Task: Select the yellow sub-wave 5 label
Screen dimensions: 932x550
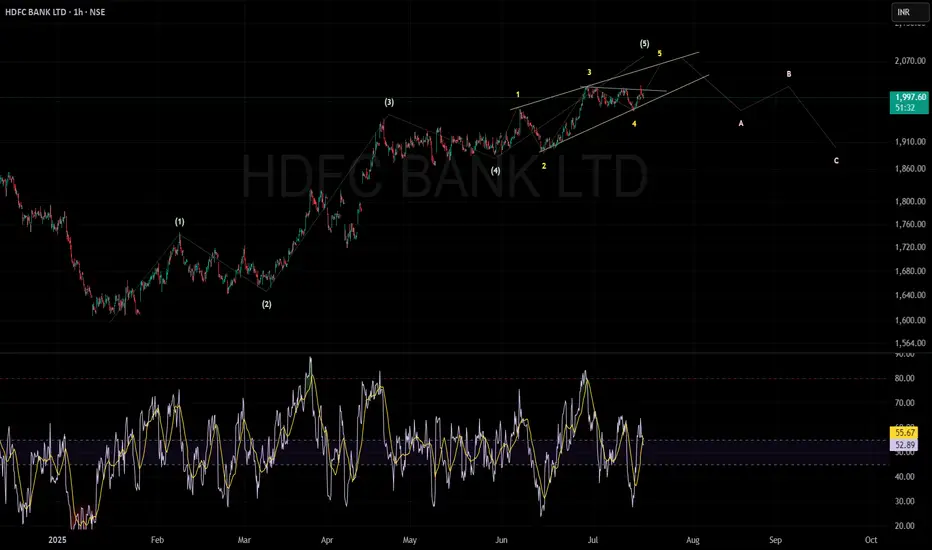Action: 660,54
